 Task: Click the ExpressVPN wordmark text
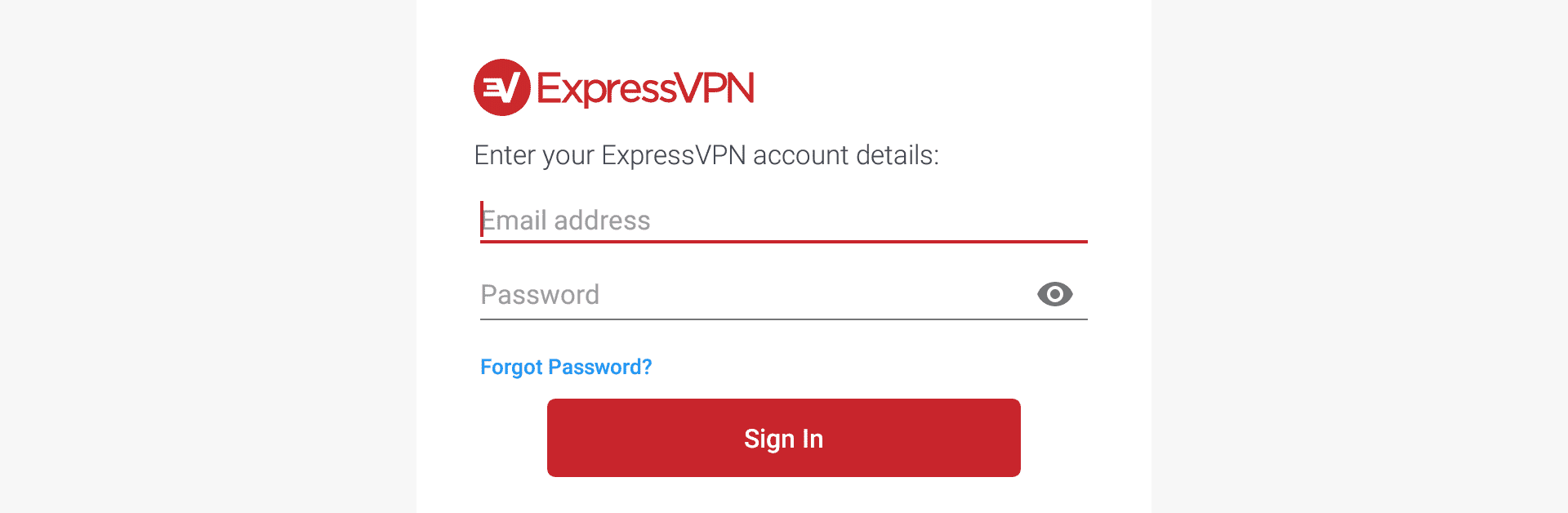(x=645, y=88)
